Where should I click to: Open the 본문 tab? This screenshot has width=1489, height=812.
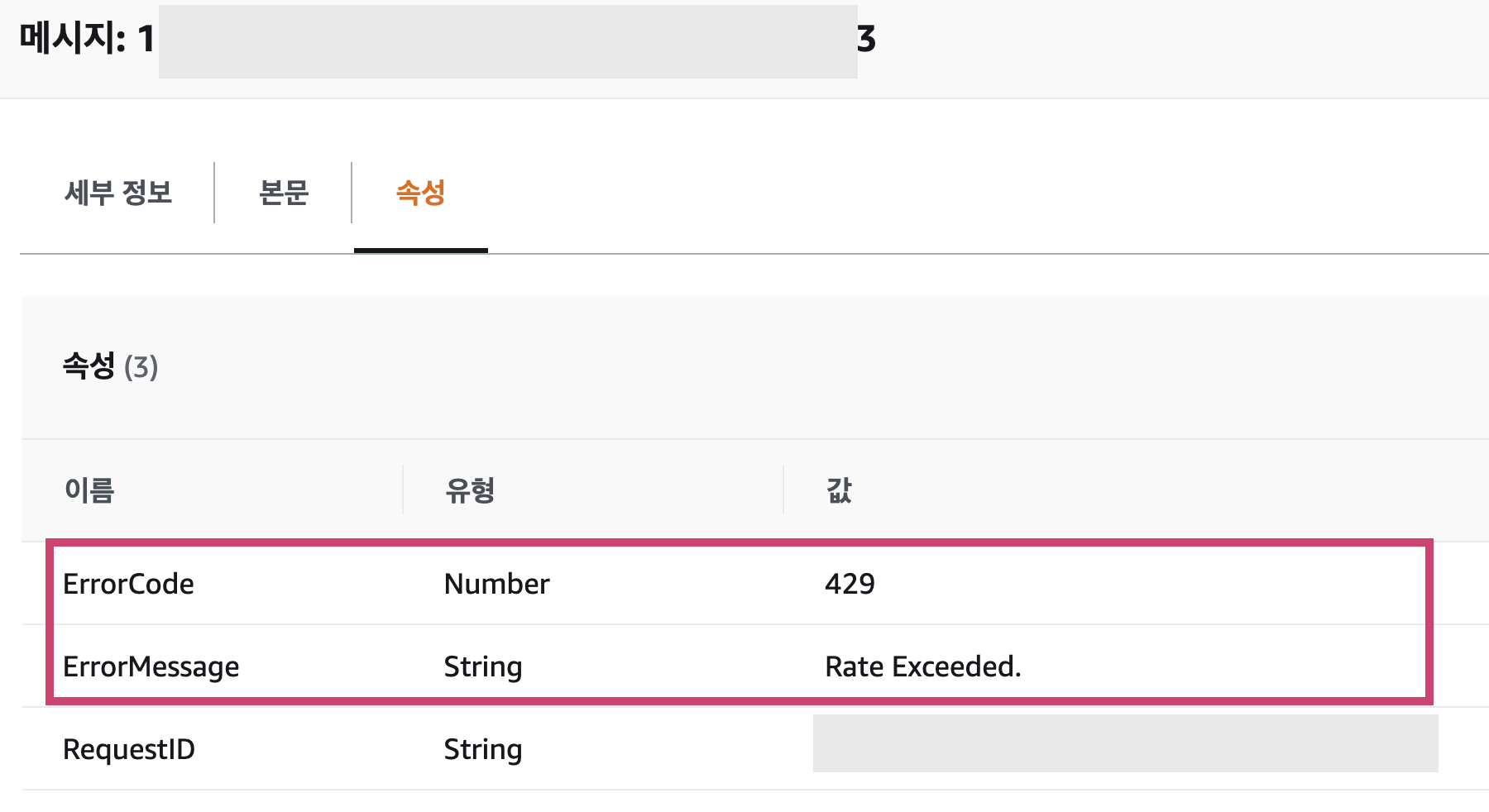[x=284, y=193]
